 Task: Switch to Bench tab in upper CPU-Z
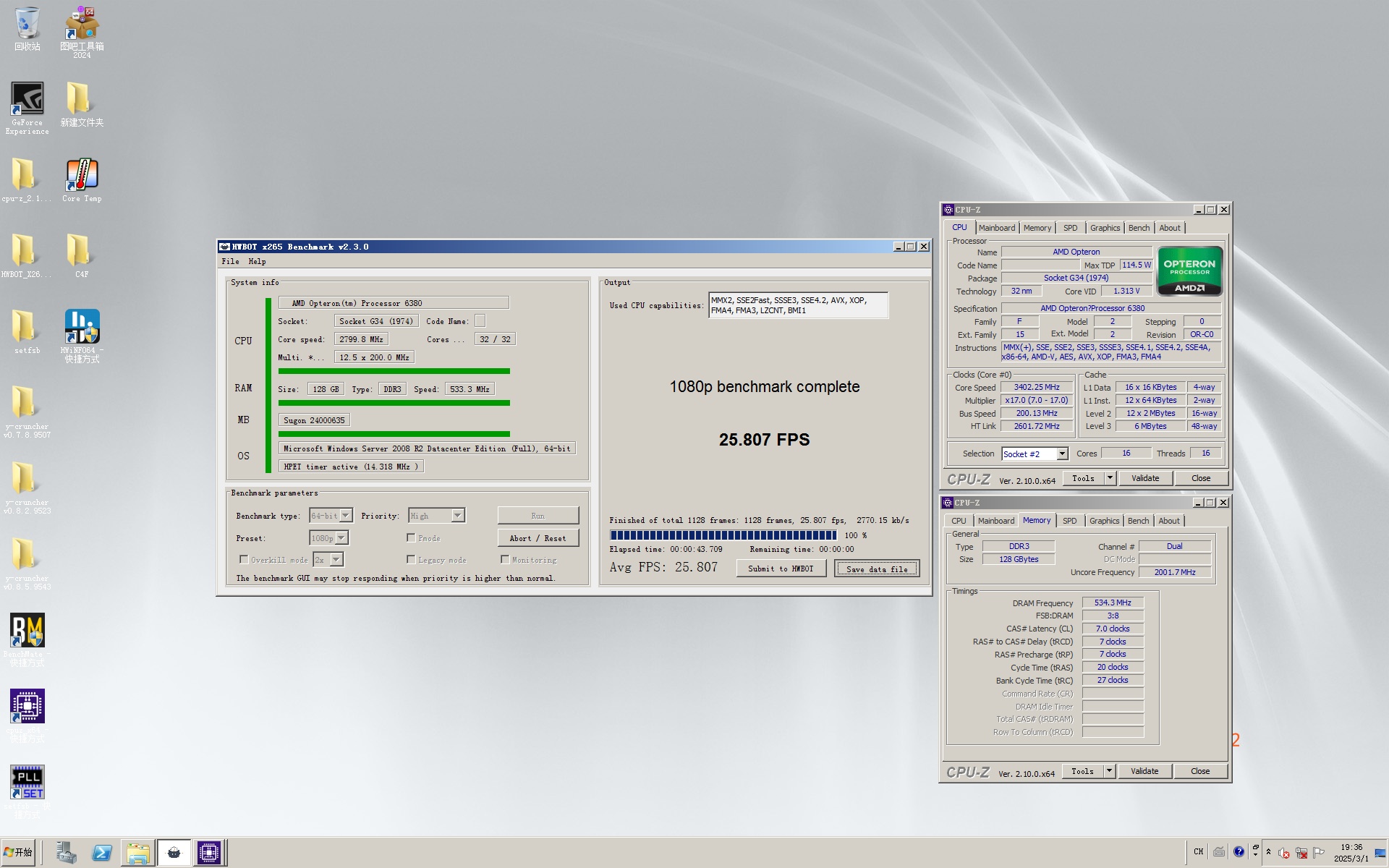click(x=1139, y=228)
